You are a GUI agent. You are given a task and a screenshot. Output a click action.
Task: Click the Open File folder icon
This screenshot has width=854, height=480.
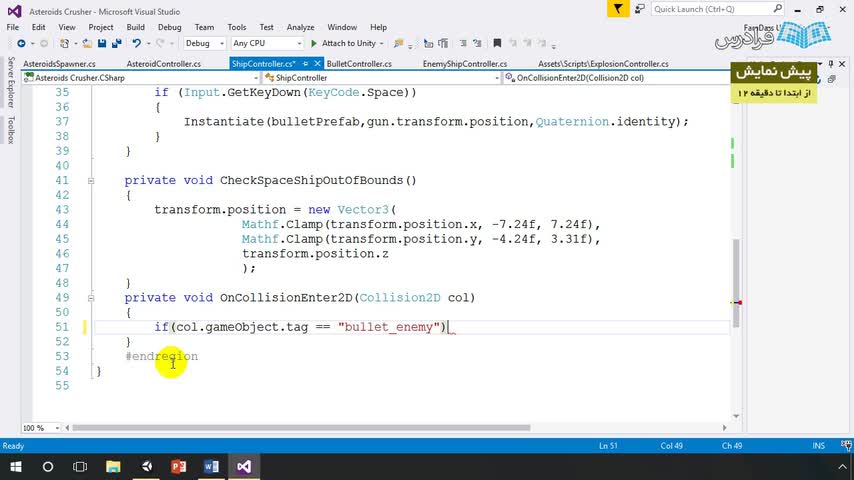pos(87,43)
